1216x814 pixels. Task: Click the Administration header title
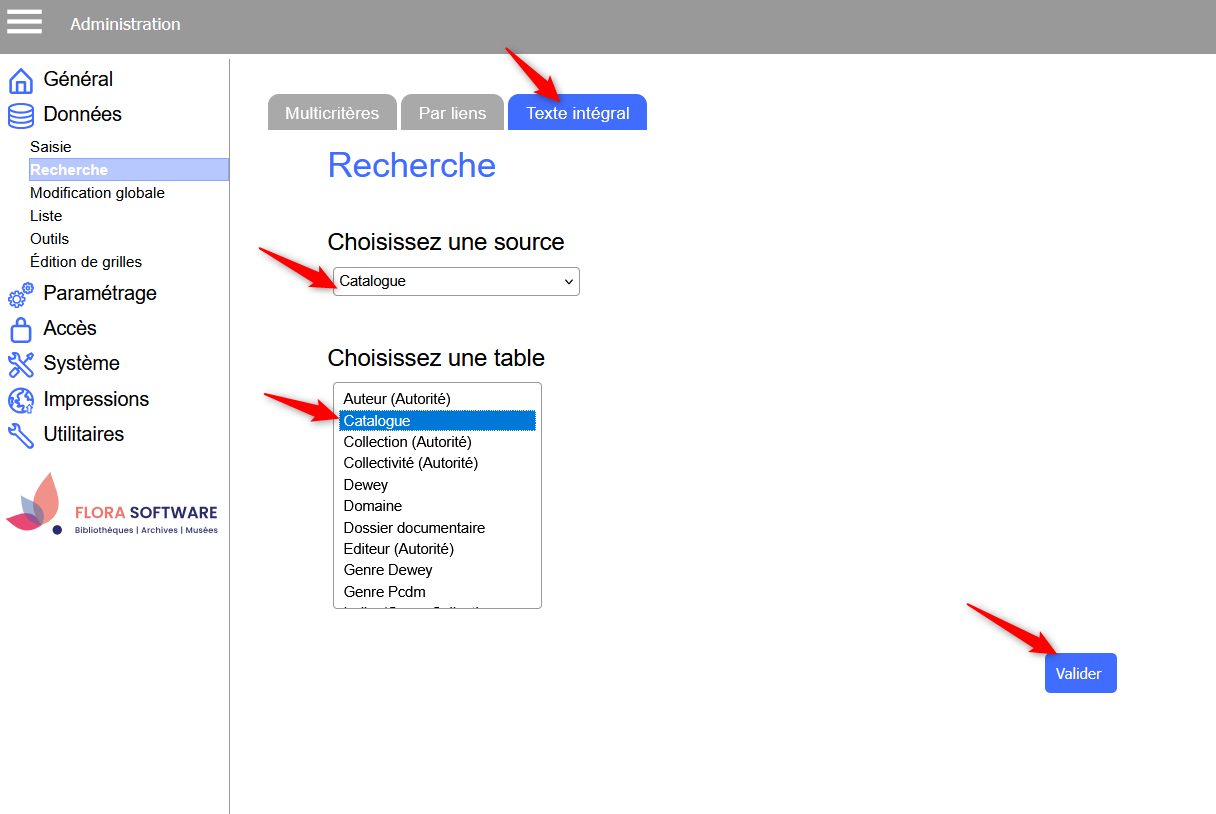(125, 24)
